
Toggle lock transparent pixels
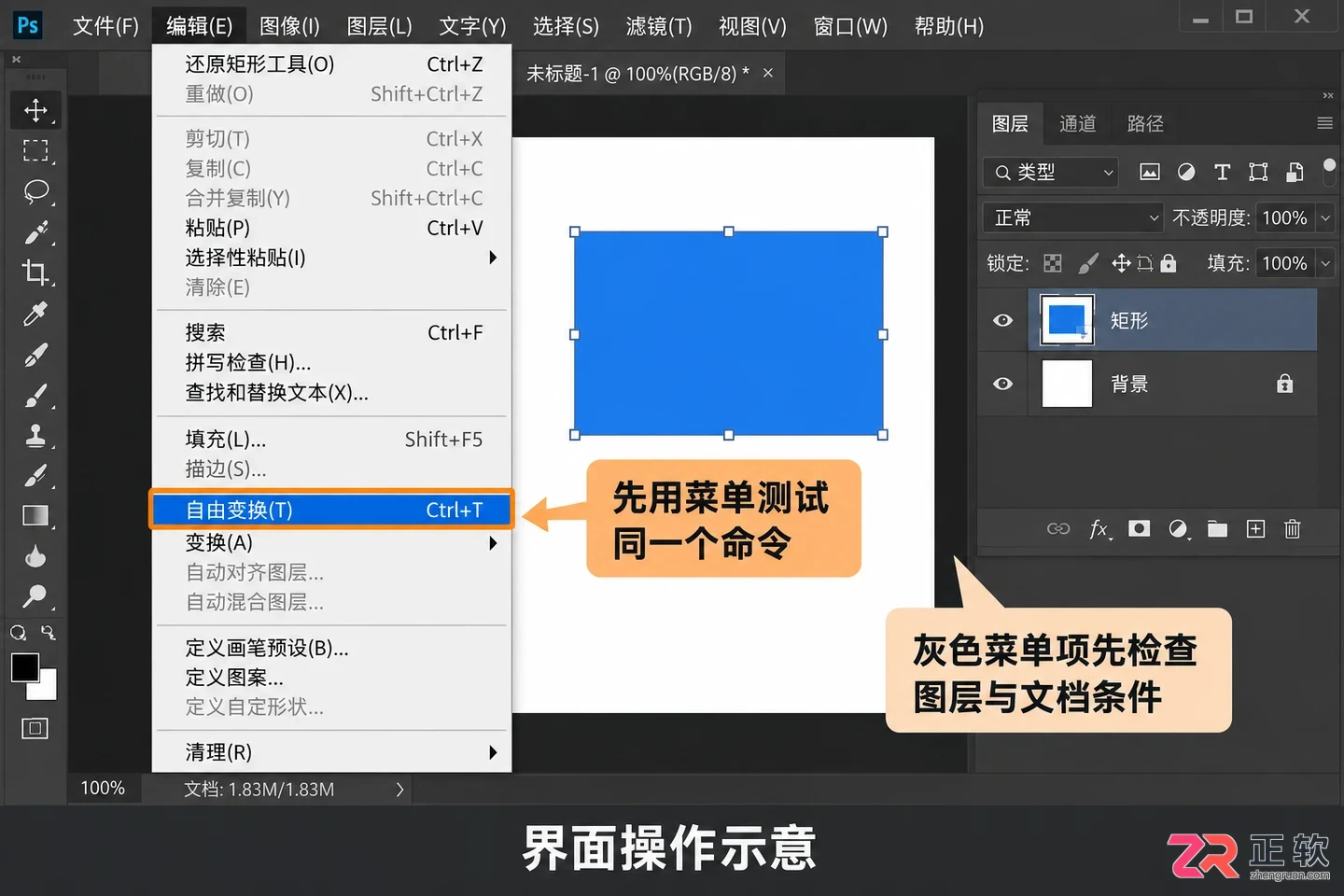tap(1053, 263)
